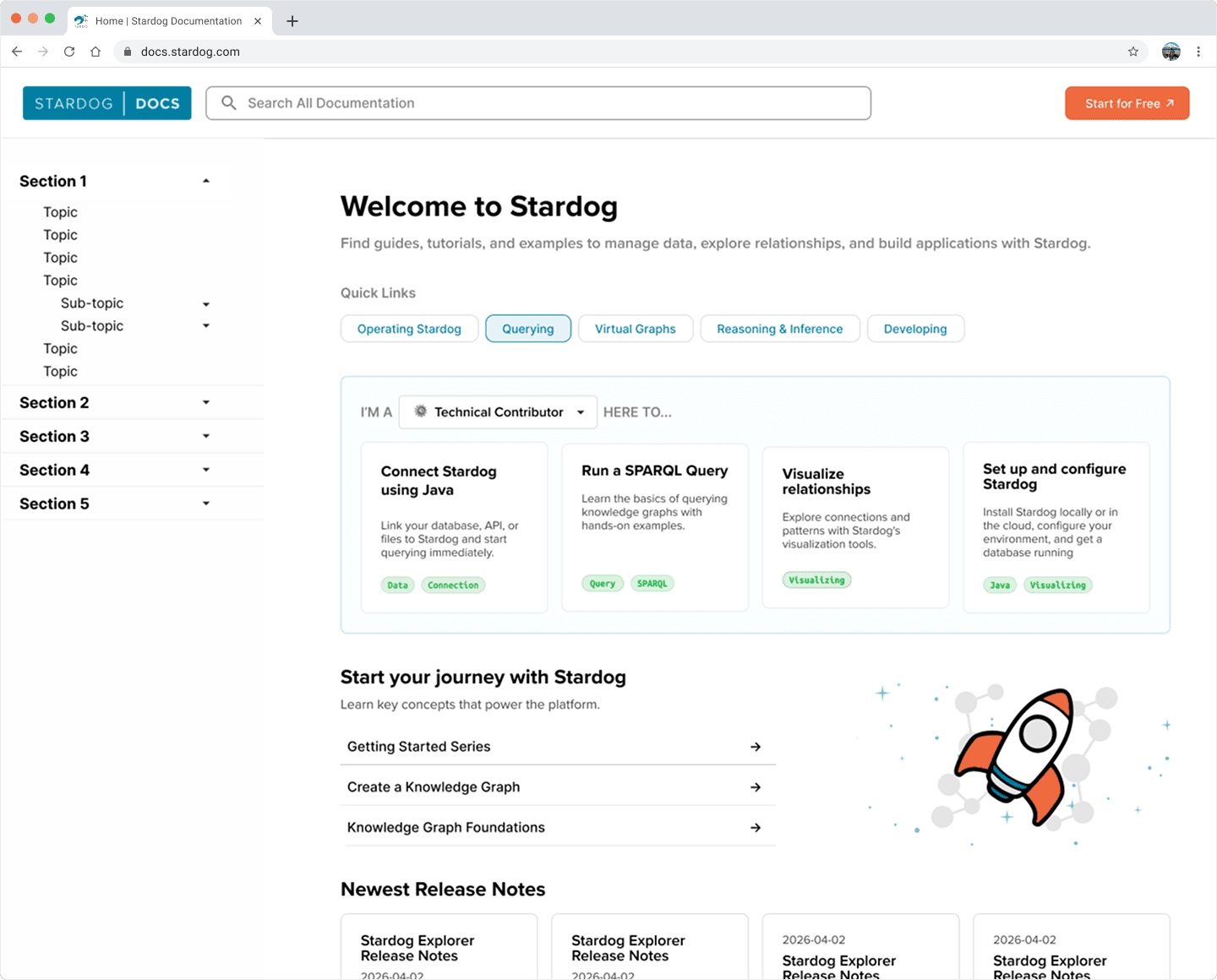Select the Virtual Graphs quick link
Screen dimensions: 1217x980
click(636, 329)
